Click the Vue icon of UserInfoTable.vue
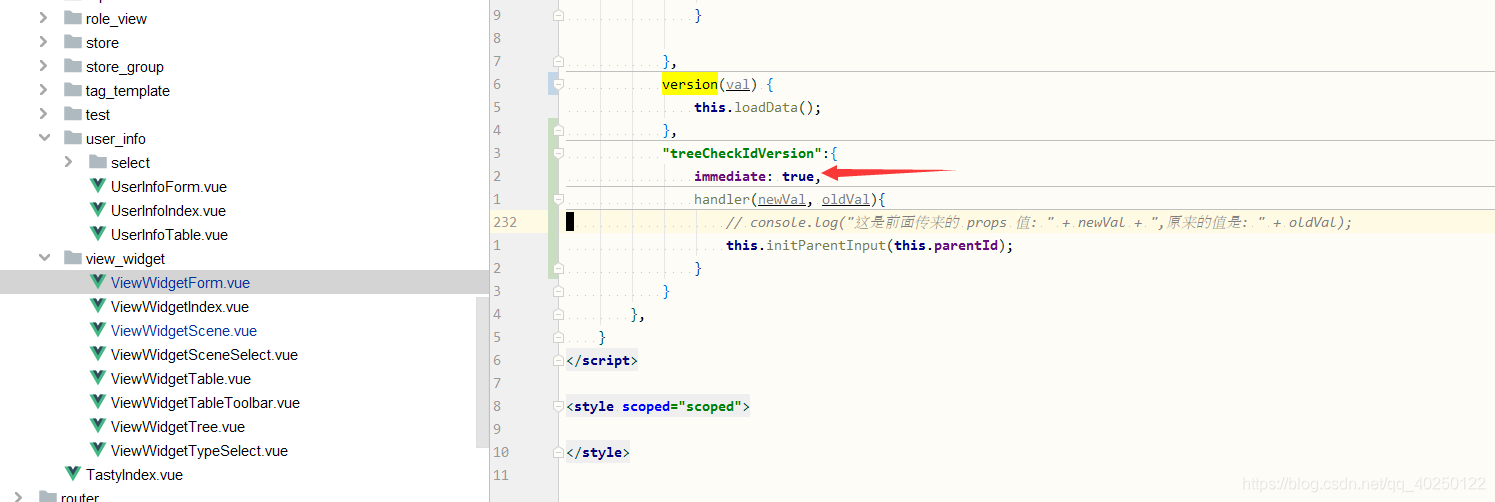 click(98, 234)
